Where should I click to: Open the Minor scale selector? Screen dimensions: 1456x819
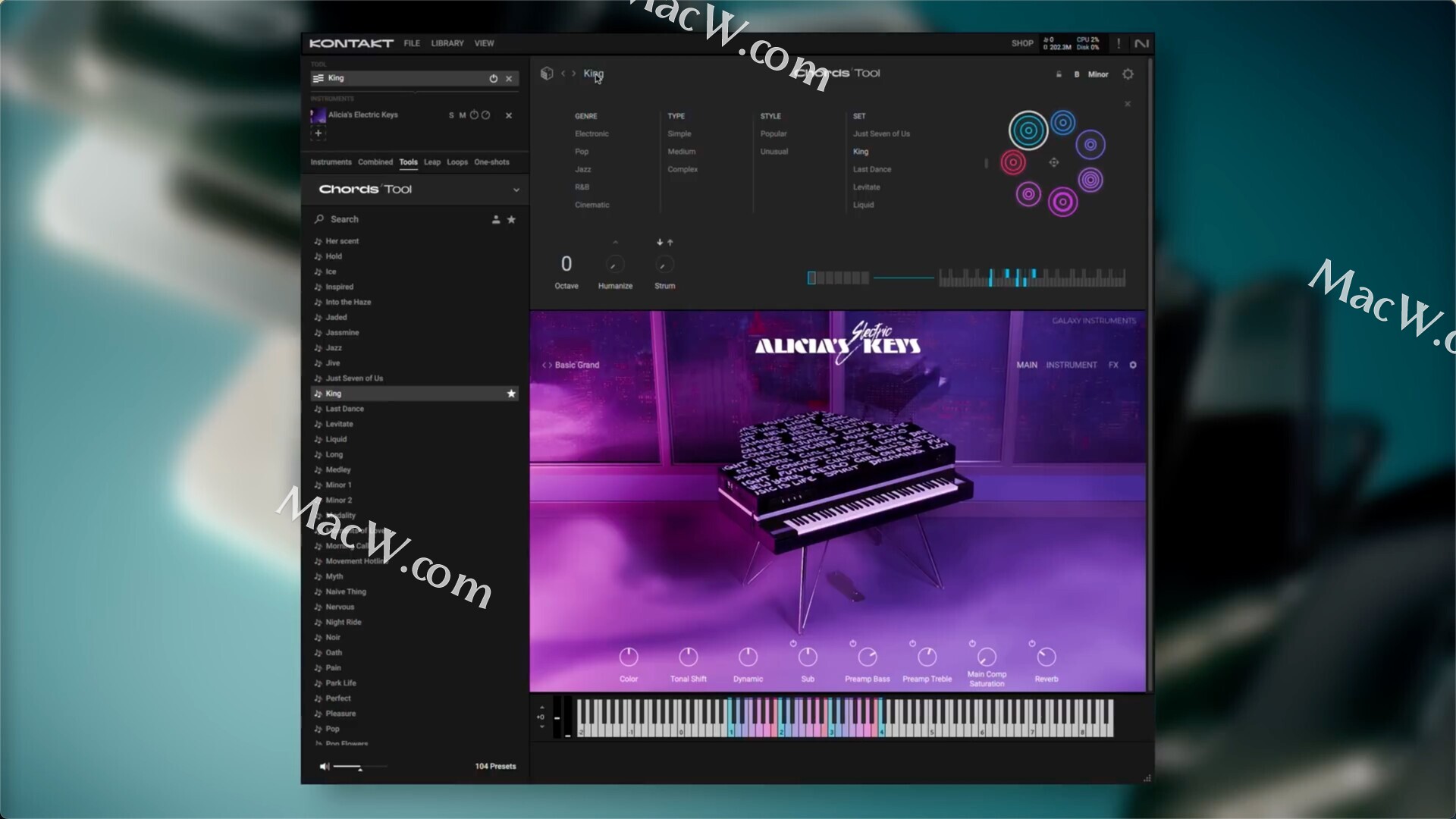coord(1098,74)
